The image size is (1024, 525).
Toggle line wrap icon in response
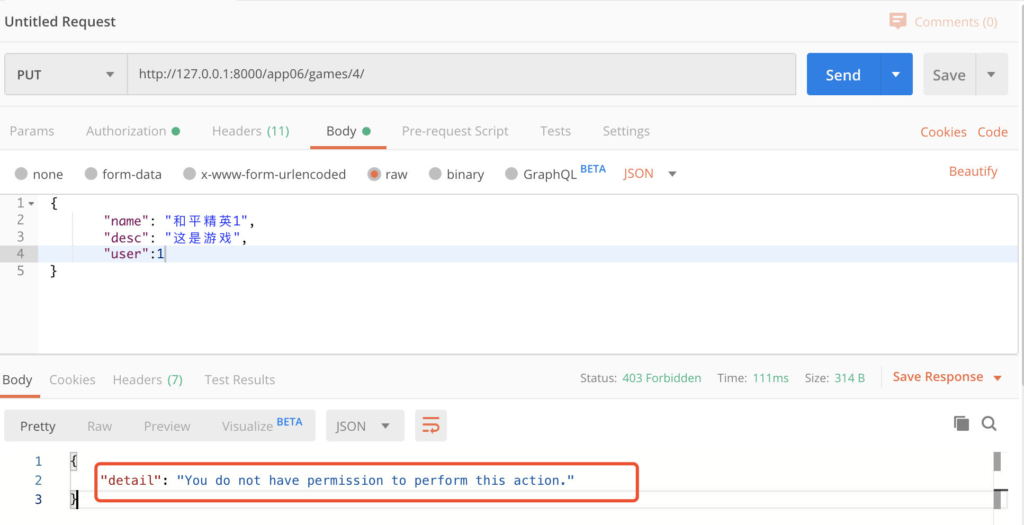tap(430, 426)
